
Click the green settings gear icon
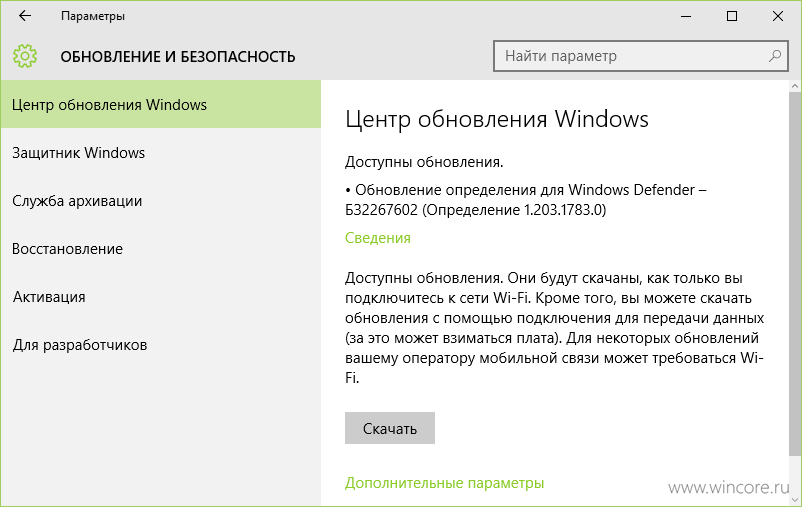(25, 56)
